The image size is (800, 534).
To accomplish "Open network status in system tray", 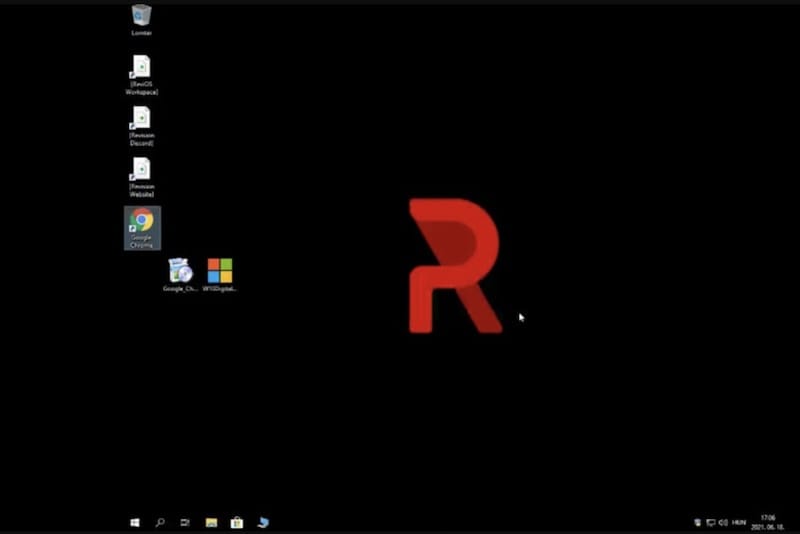I will point(711,522).
